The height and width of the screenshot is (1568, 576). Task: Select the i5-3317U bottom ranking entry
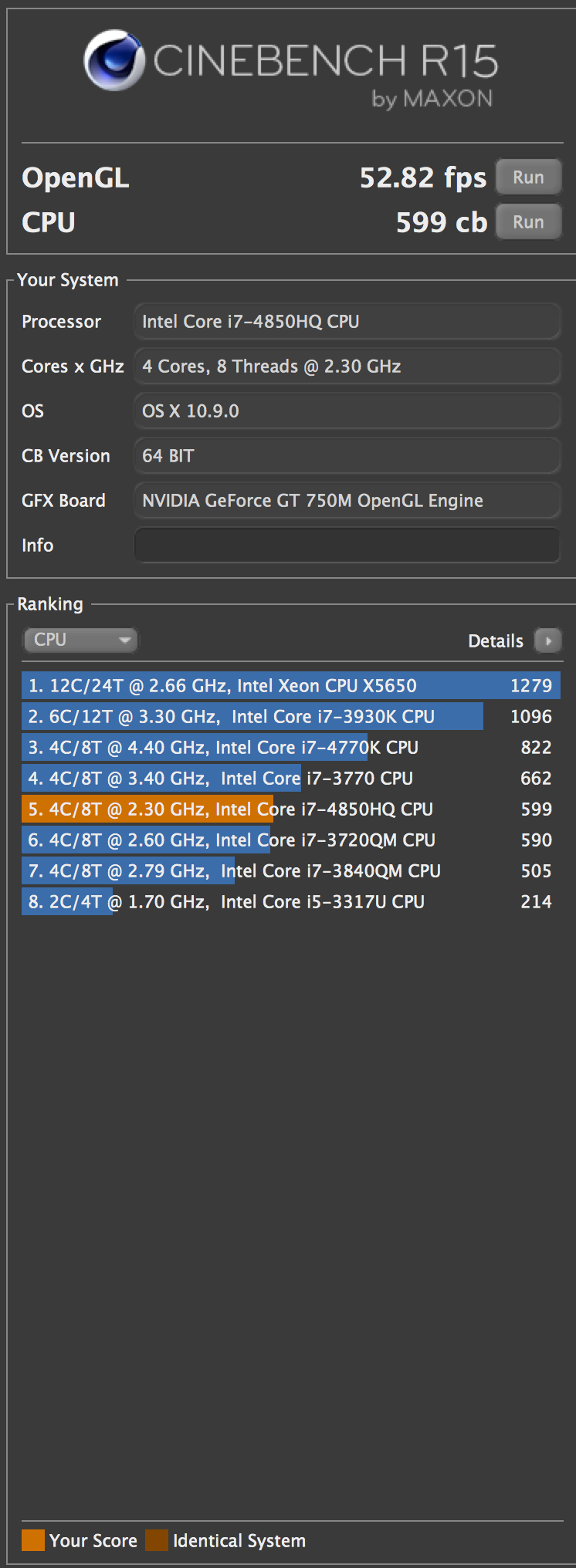pyautogui.click(x=290, y=901)
